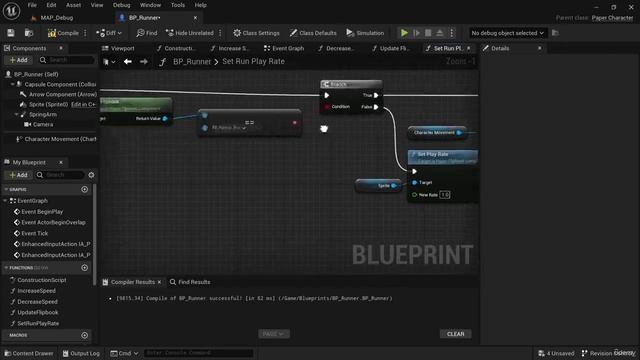Open Class Defaults
Viewport: 640px width, 360px height.
(313, 33)
